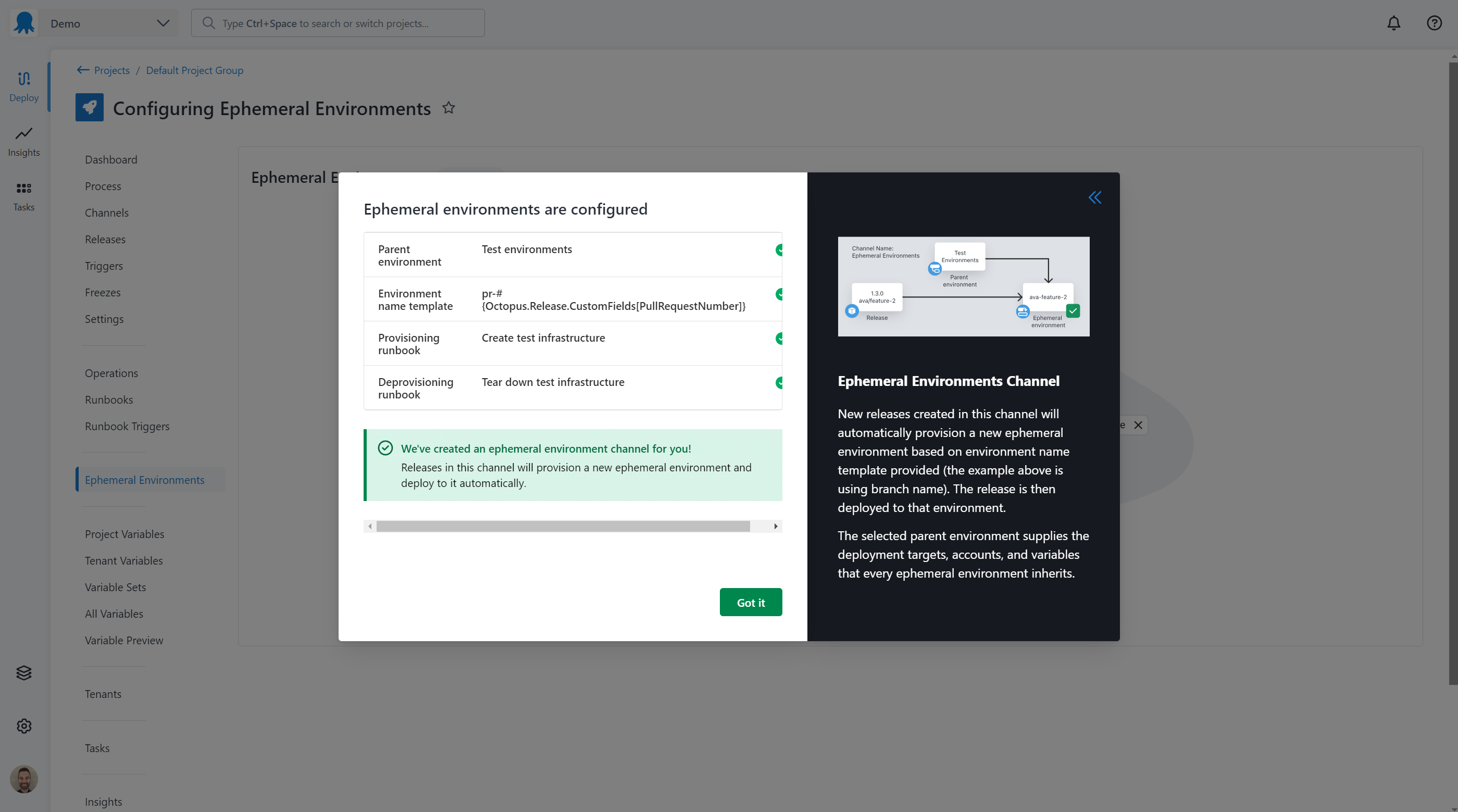1458x812 pixels.
Task: Open Triggers in project menu
Action: coord(104,266)
